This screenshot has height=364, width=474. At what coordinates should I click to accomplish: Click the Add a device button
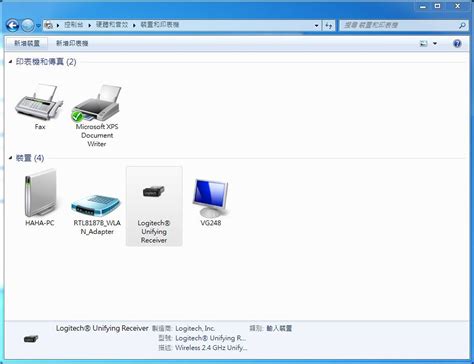27,43
